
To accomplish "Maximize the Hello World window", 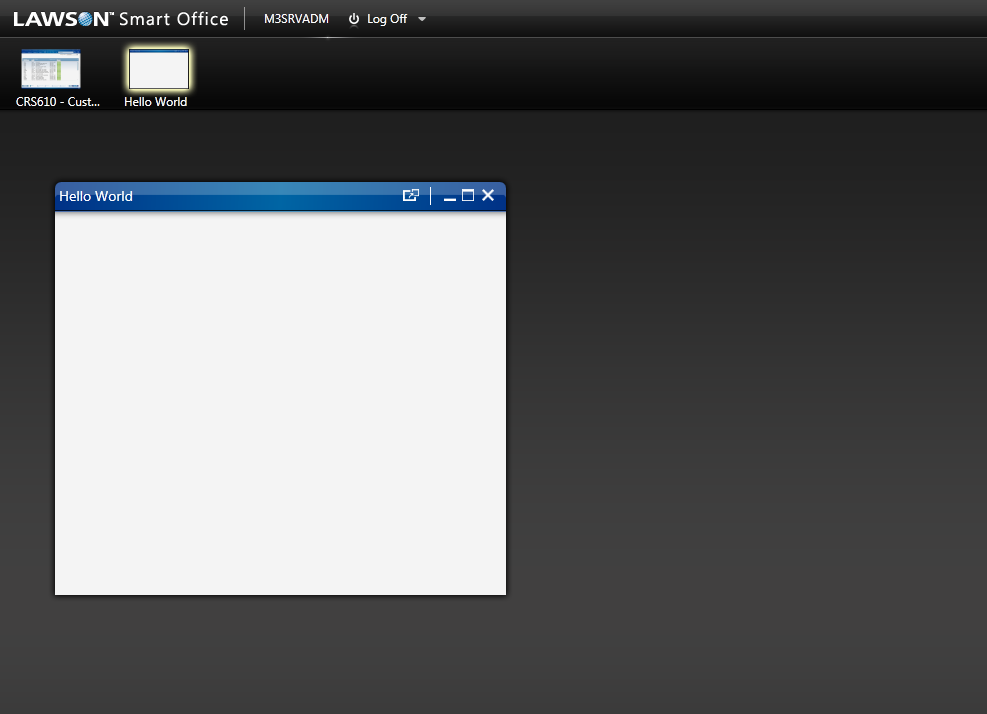I will (x=468, y=196).
